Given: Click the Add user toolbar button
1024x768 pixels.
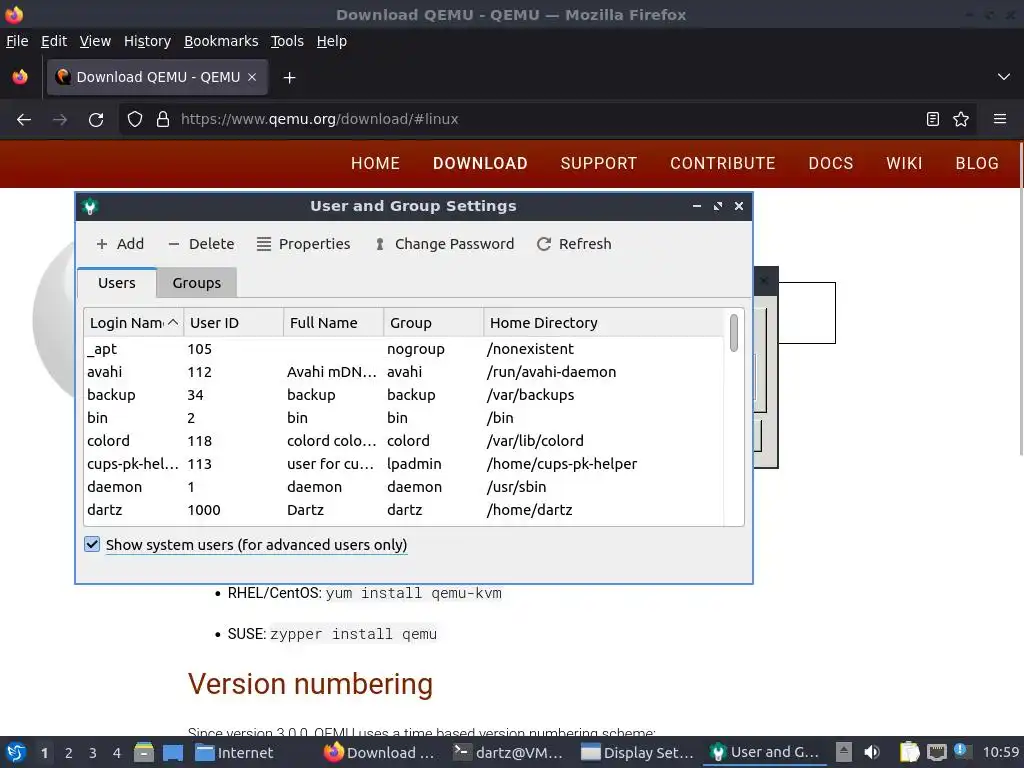Looking at the screenshot, I should point(120,244).
